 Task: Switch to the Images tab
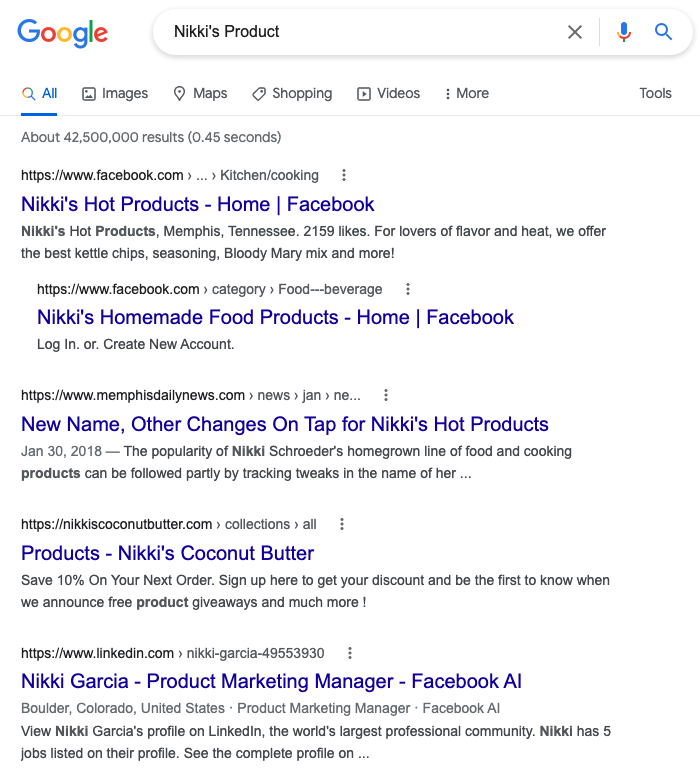(x=115, y=93)
